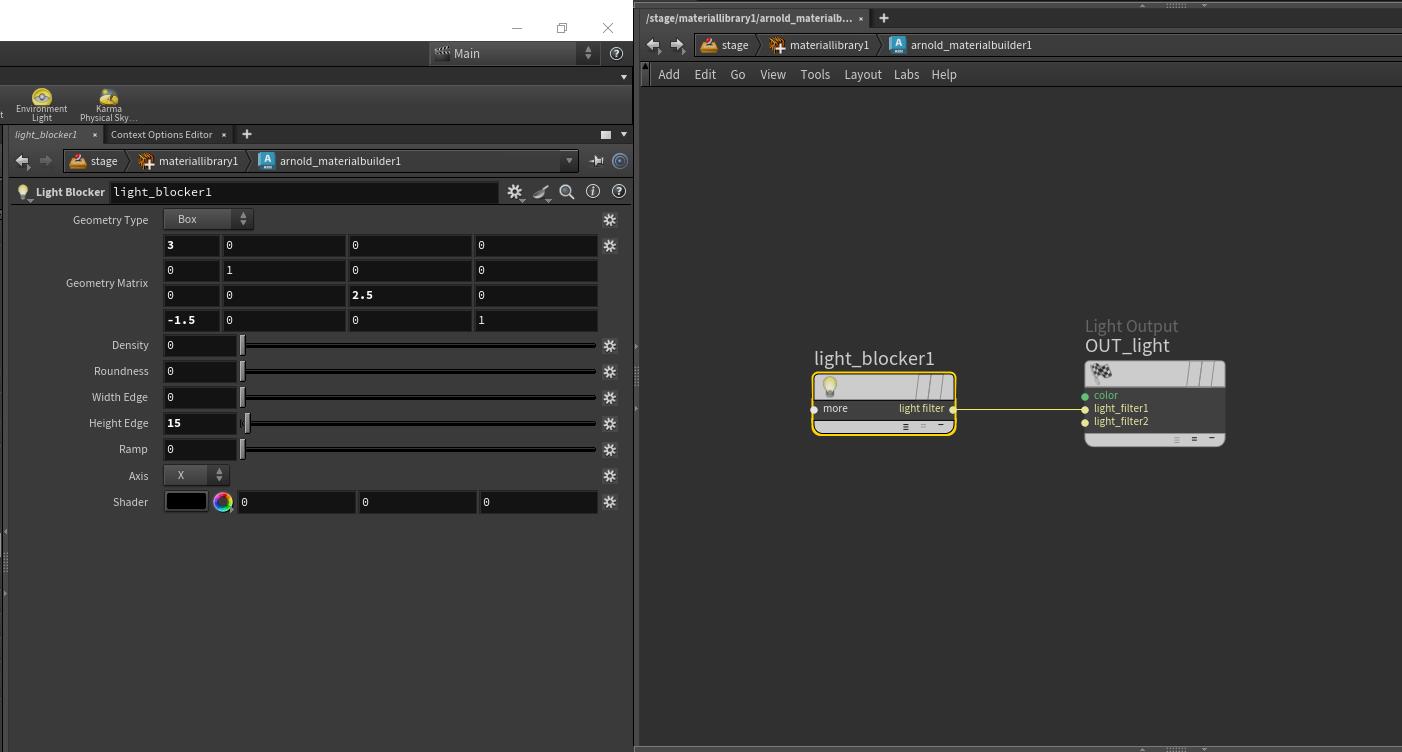Click materiallibrary1 in the network path bar

click(828, 45)
